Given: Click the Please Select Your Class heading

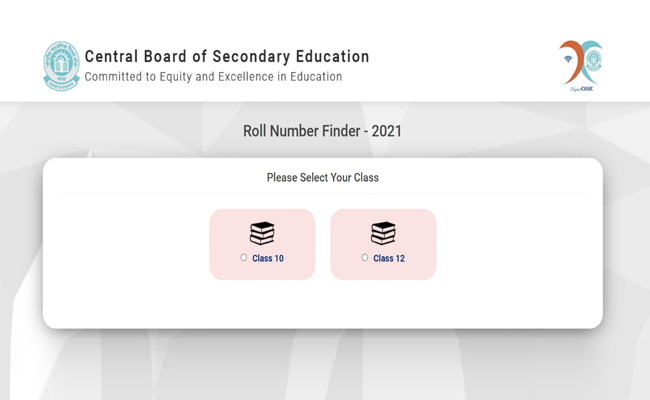Looking at the screenshot, I should [322, 178].
